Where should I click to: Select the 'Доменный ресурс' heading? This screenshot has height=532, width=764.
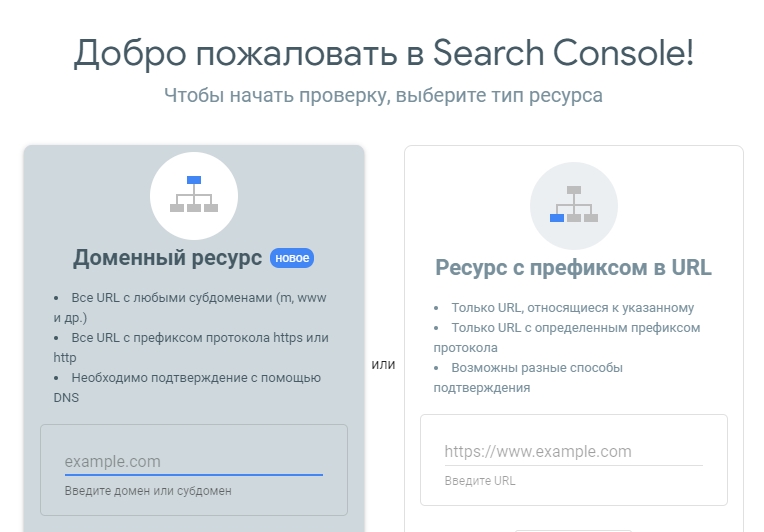click(168, 258)
